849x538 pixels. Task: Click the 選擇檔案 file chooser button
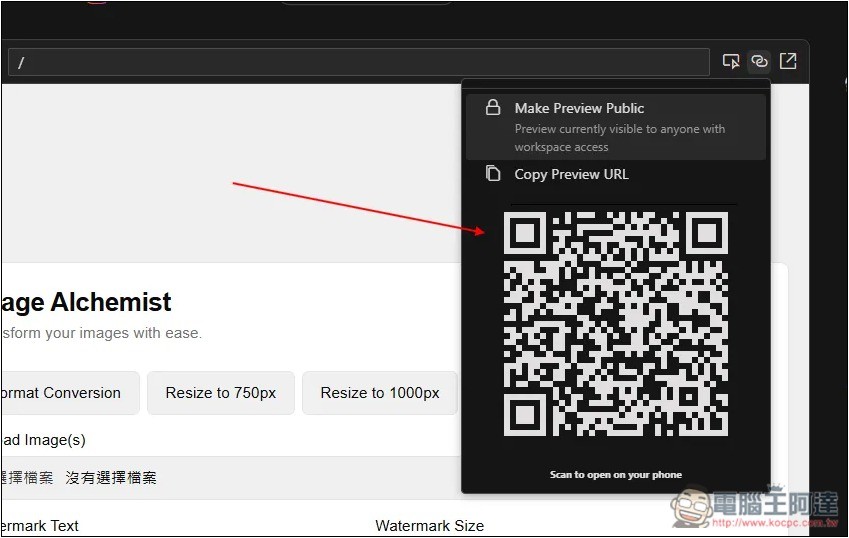(28, 478)
